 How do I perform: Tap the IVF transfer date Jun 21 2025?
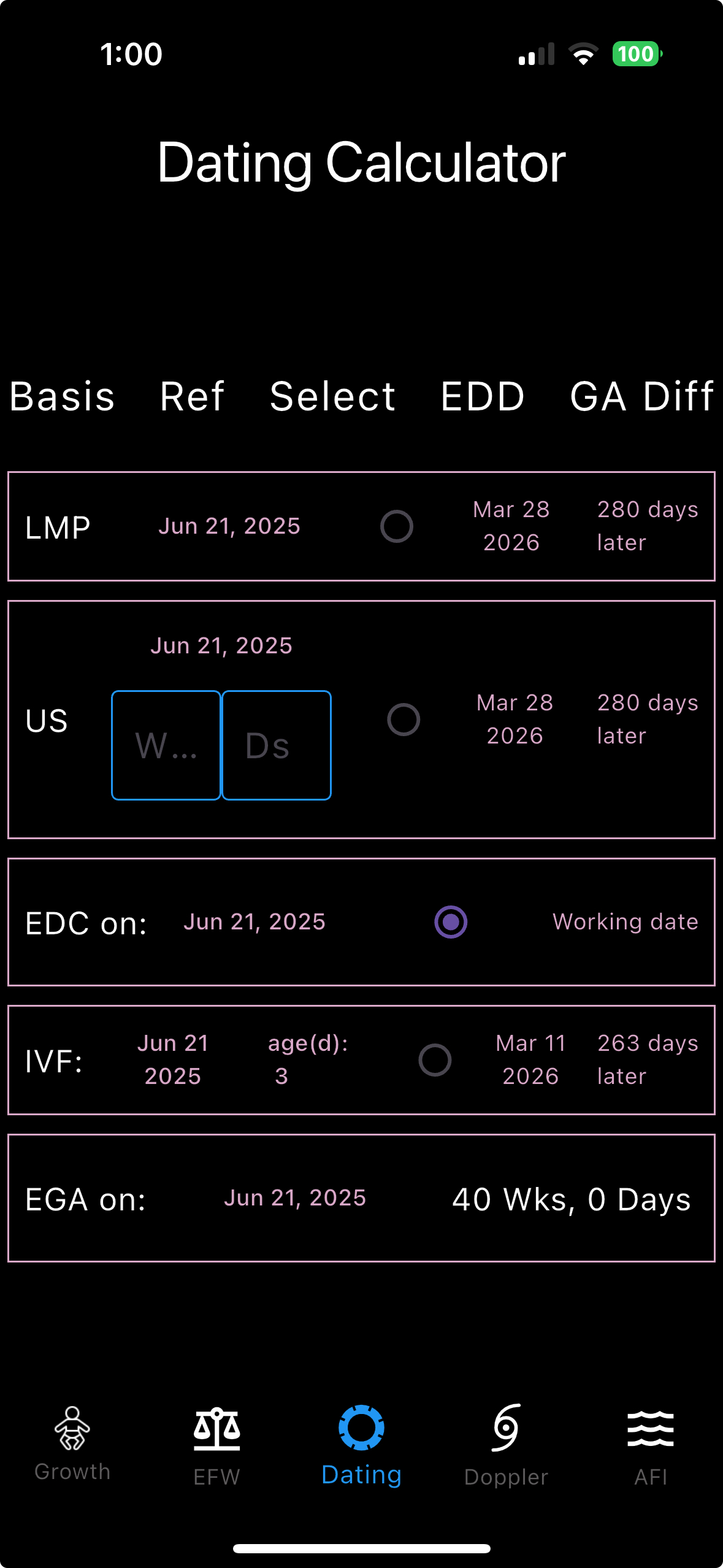(x=173, y=1060)
